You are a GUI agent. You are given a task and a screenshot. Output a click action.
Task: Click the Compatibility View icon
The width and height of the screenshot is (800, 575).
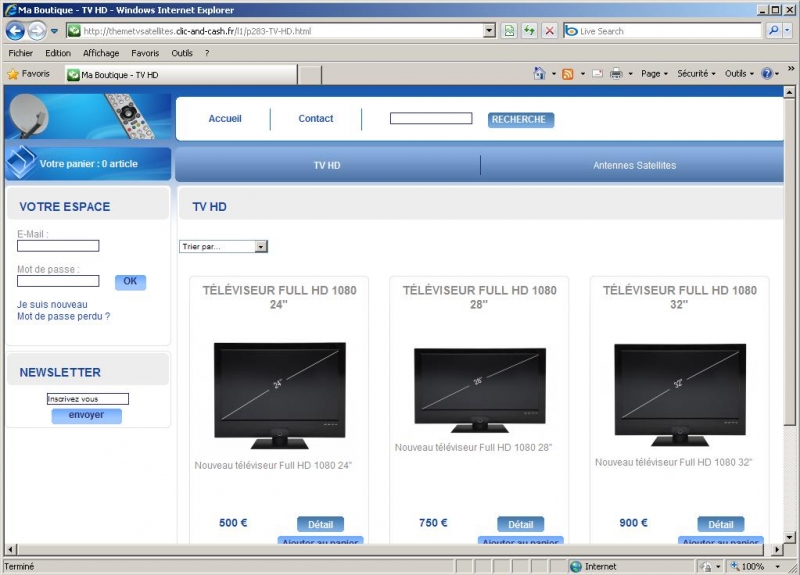(x=509, y=31)
